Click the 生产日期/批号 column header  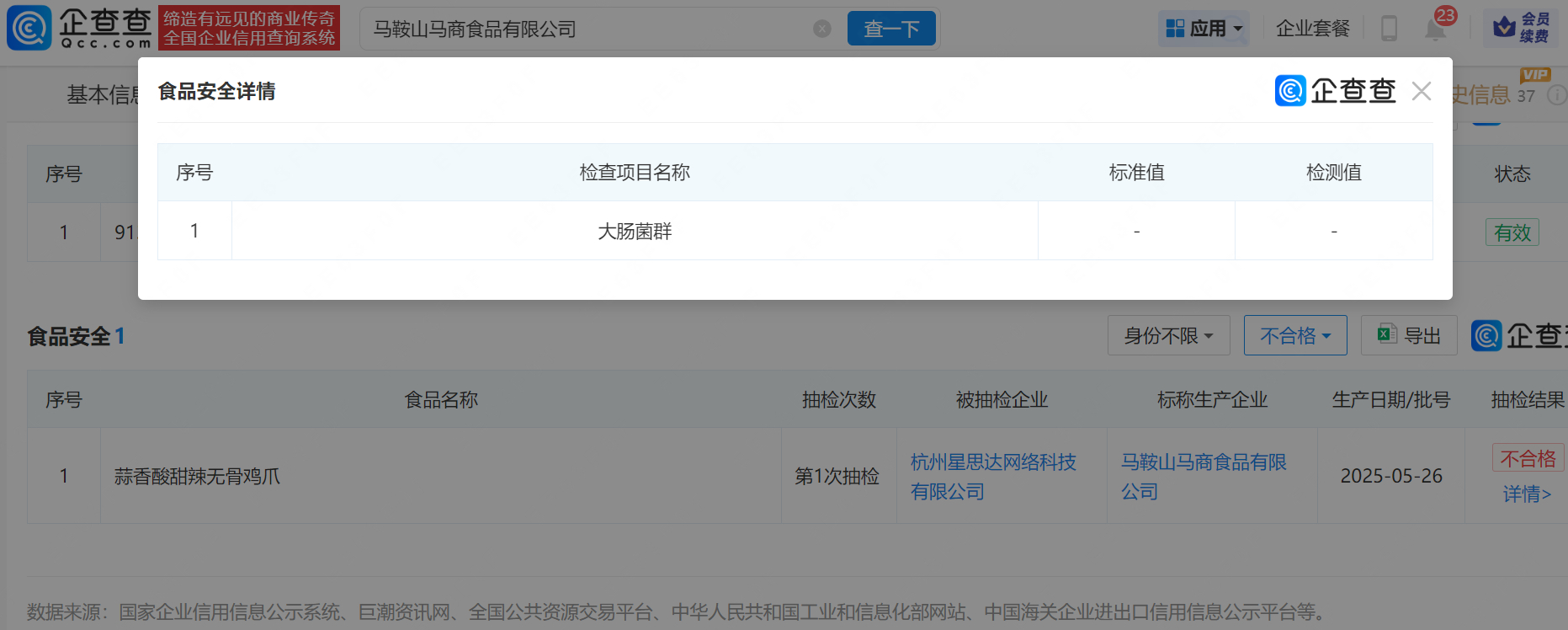pos(1391,400)
